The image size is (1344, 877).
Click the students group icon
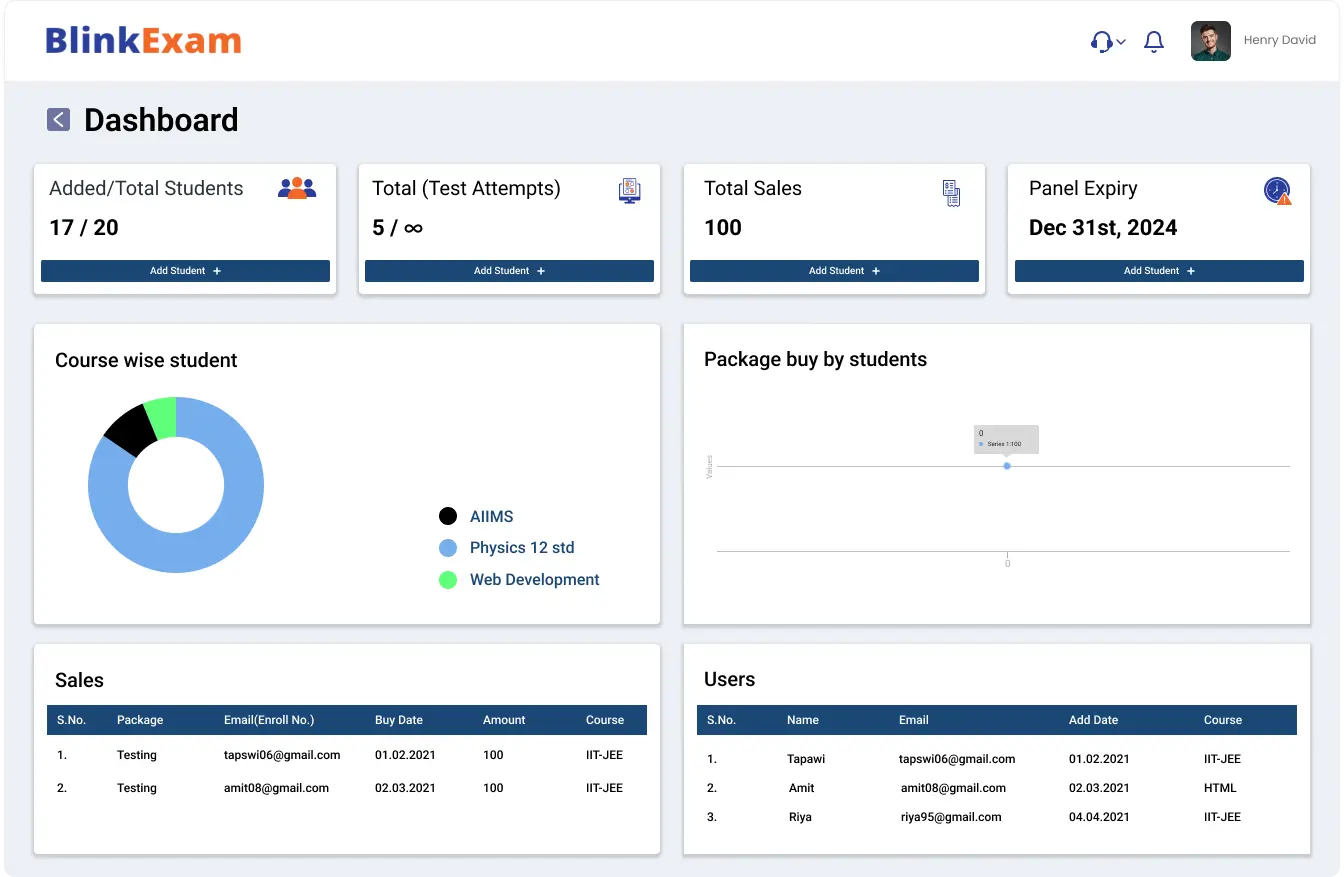point(297,188)
